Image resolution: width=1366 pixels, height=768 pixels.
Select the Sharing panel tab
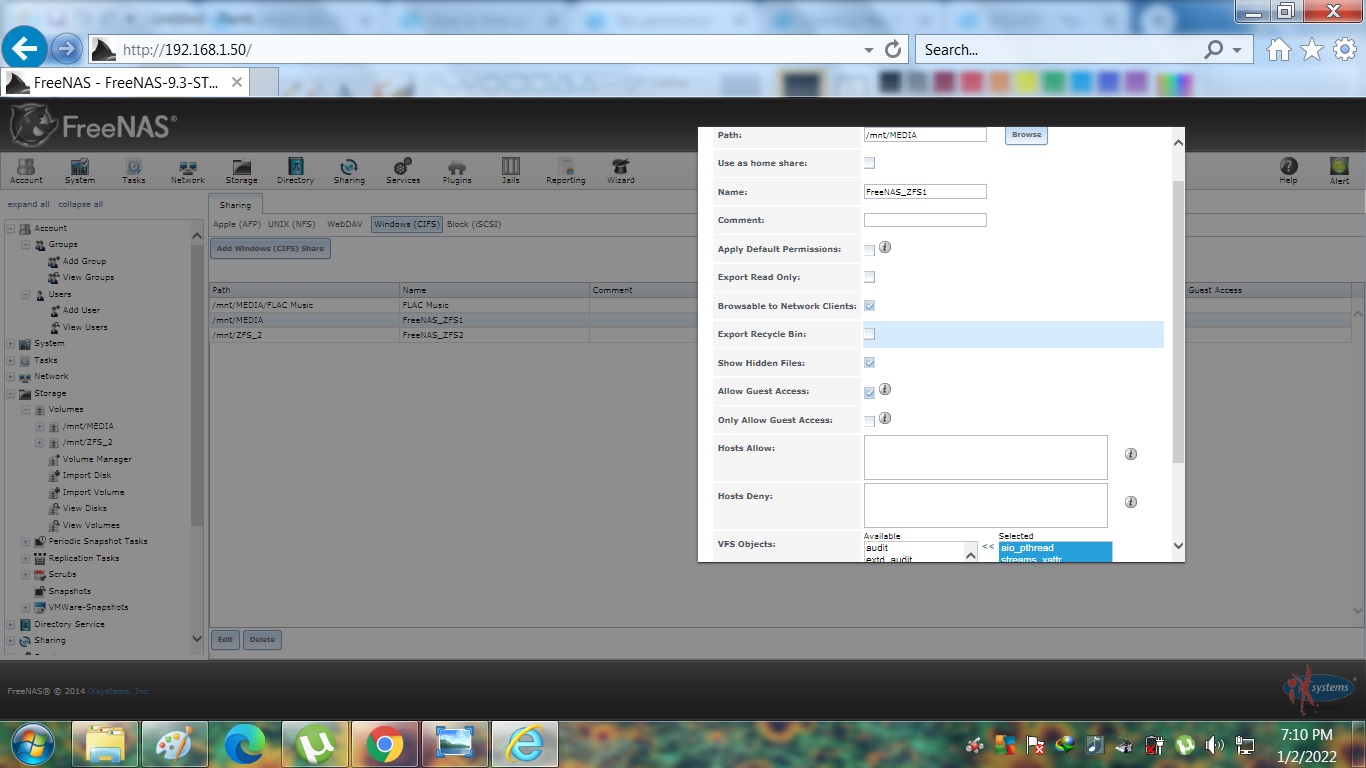235,205
